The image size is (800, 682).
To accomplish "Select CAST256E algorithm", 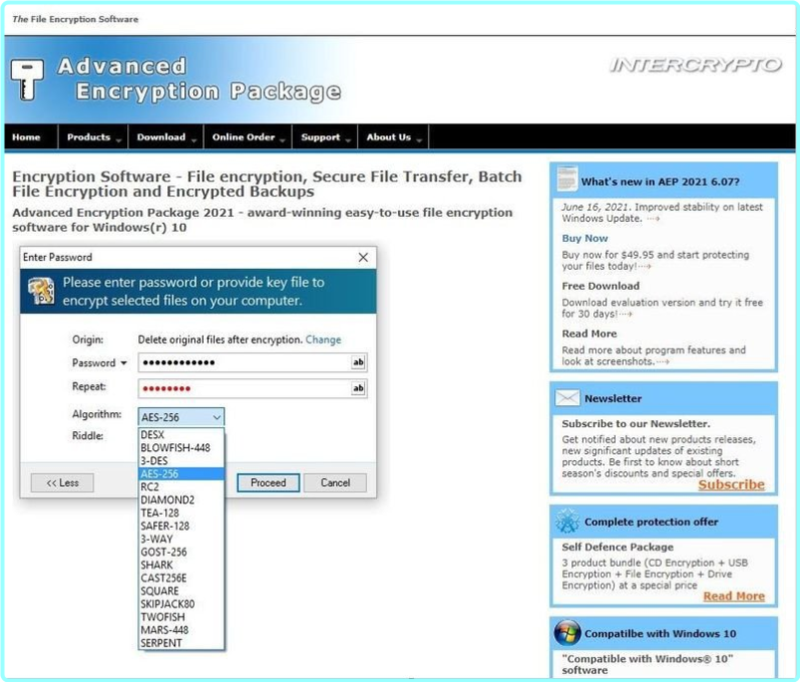I will click(181, 577).
